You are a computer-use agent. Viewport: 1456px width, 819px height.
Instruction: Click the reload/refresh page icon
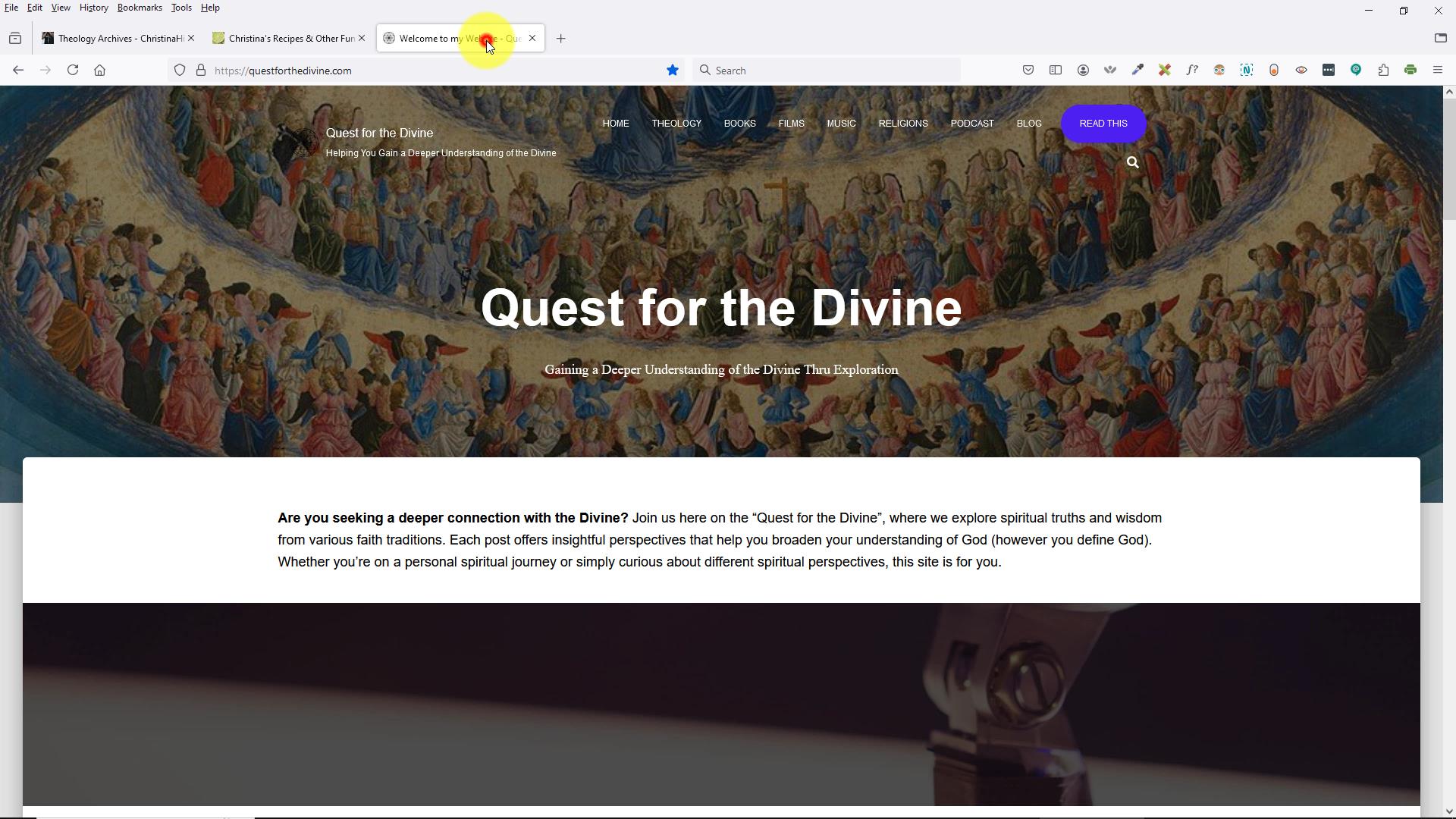[x=71, y=70]
